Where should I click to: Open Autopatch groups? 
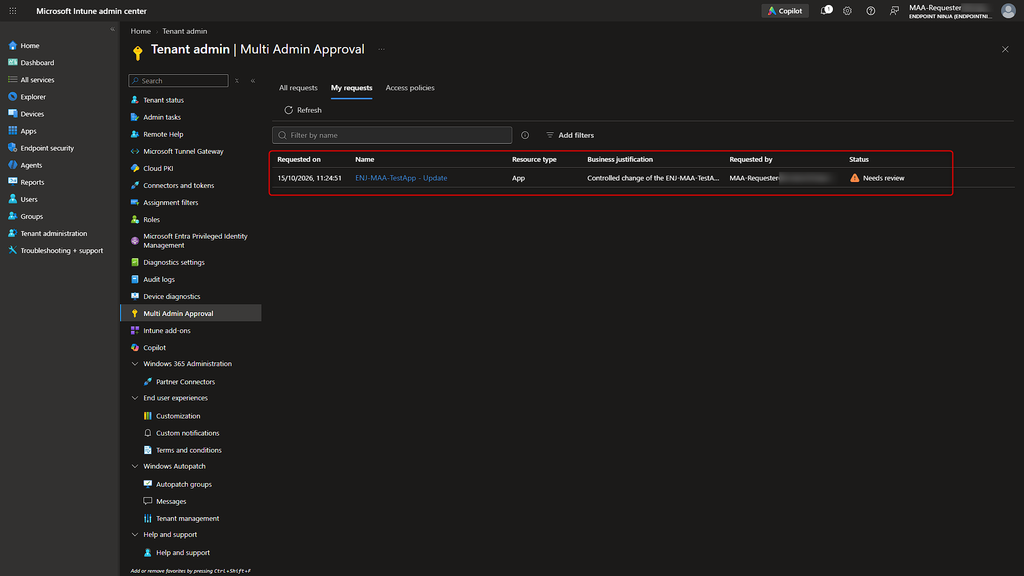click(184, 484)
